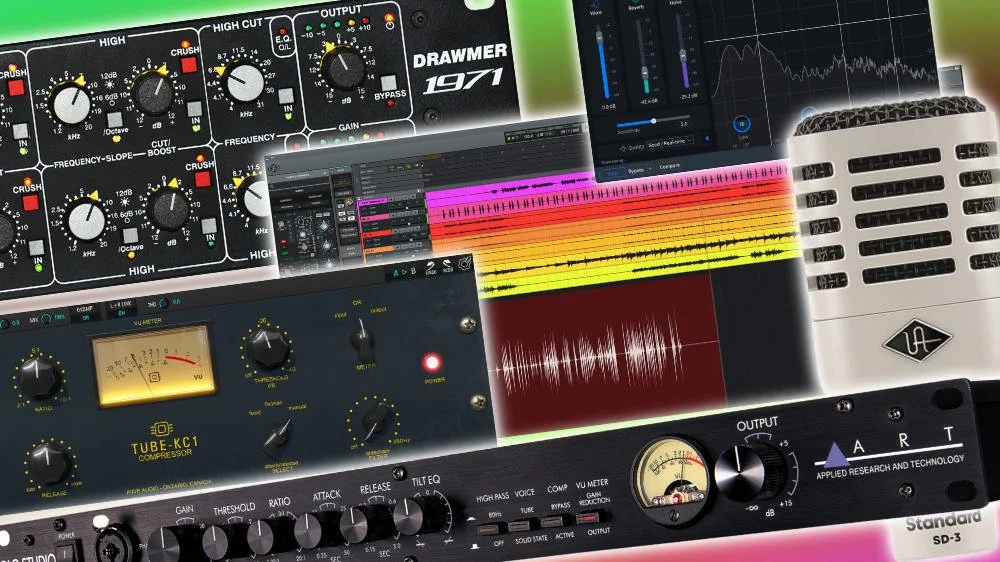This screenshot has height=562, width=1000.
Task: Click the ART rack POWER rocker switch
Action: coord(68,552)
